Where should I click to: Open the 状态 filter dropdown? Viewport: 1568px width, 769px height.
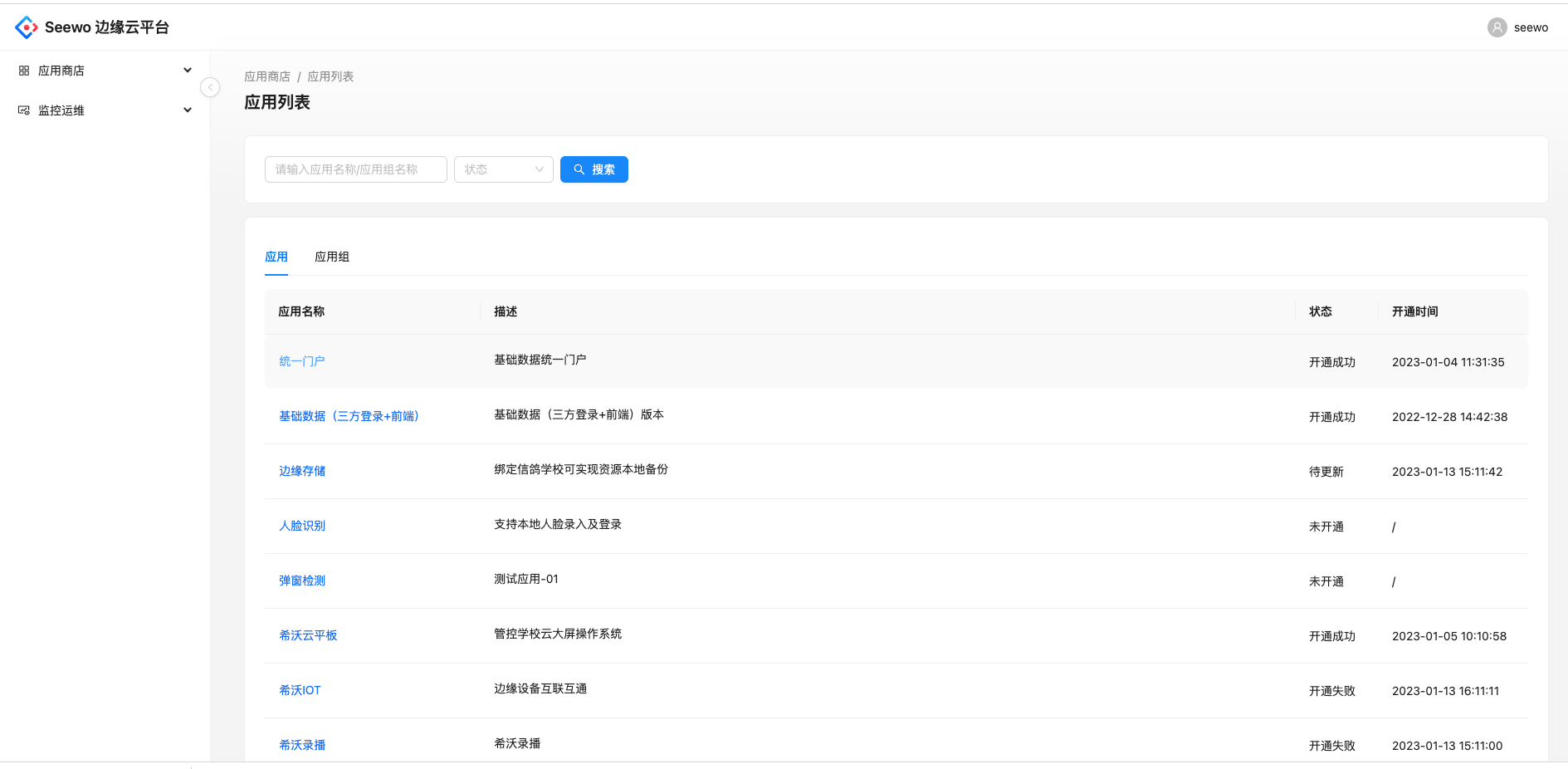[x=504, y=169]
